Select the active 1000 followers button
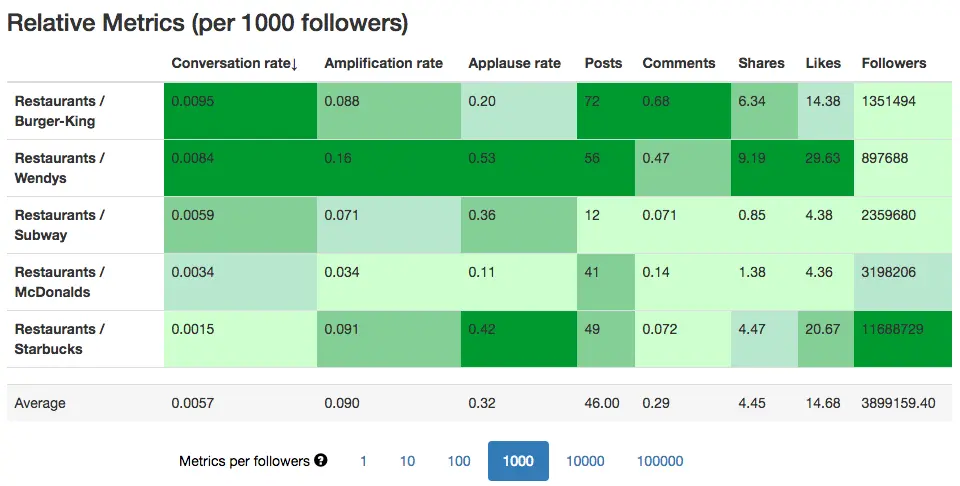The width and height of the screenshot is (960, 486). pos(518,461)
